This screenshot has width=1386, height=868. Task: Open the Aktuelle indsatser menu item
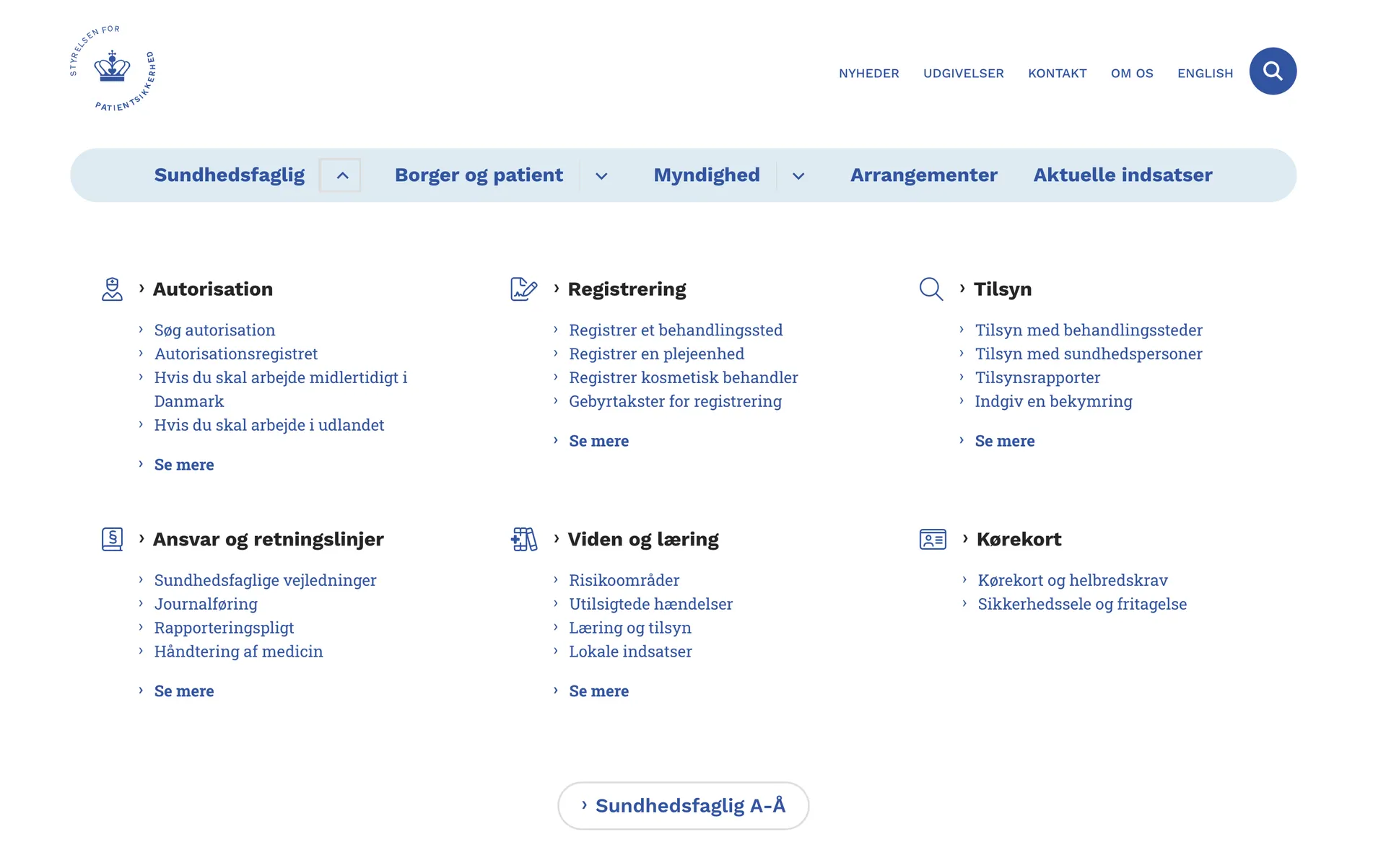[1123, 175]
